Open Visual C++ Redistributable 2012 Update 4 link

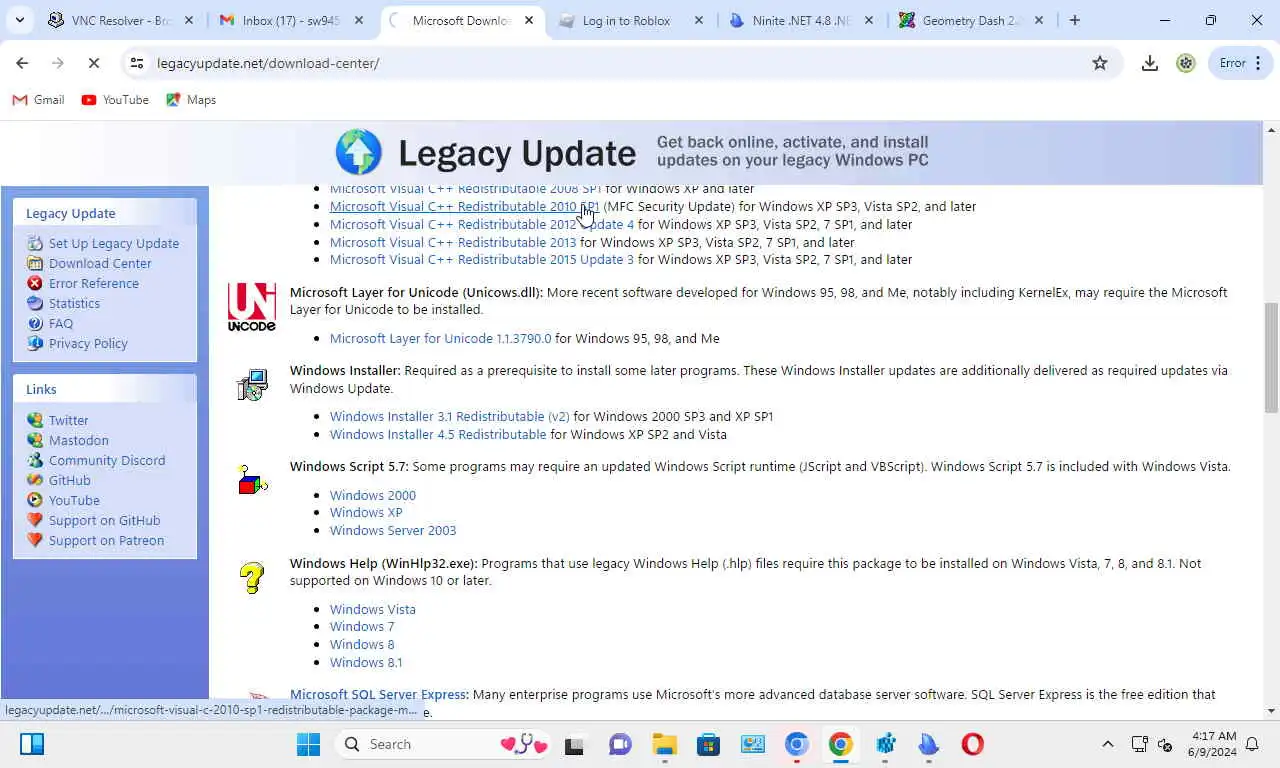coord(482,224)
